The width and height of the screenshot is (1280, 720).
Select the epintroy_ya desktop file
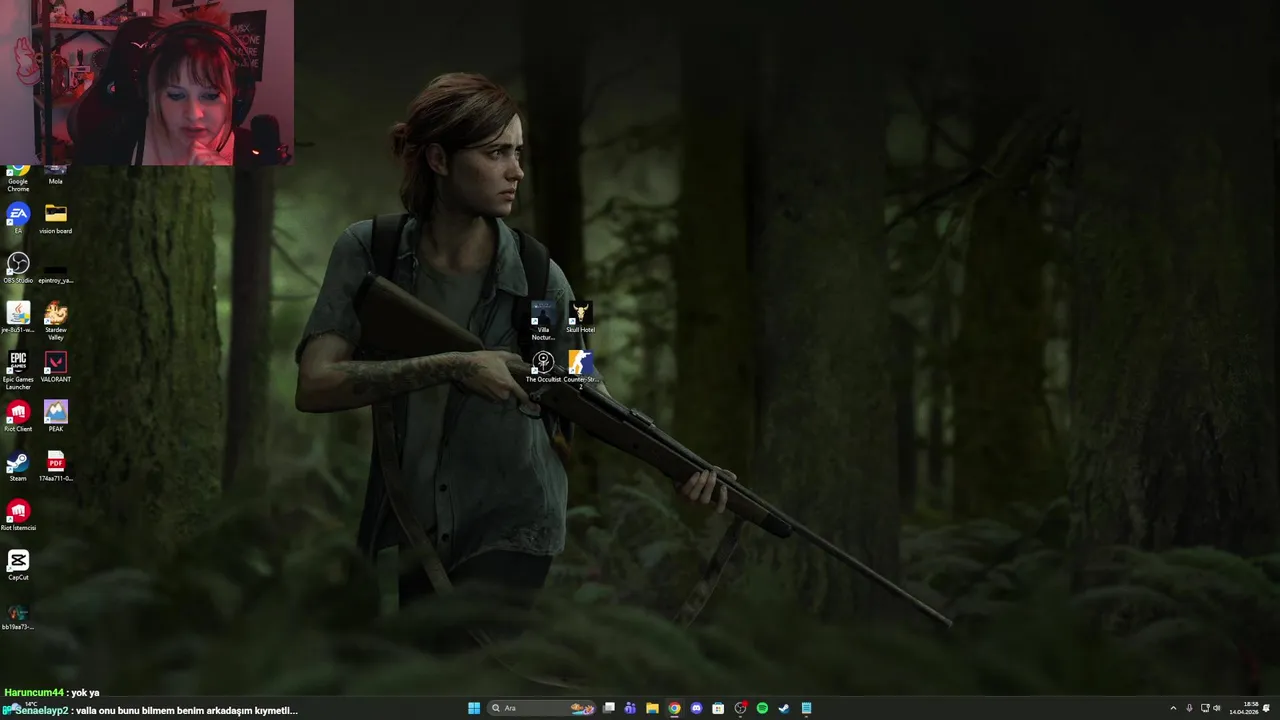[56, 274]
